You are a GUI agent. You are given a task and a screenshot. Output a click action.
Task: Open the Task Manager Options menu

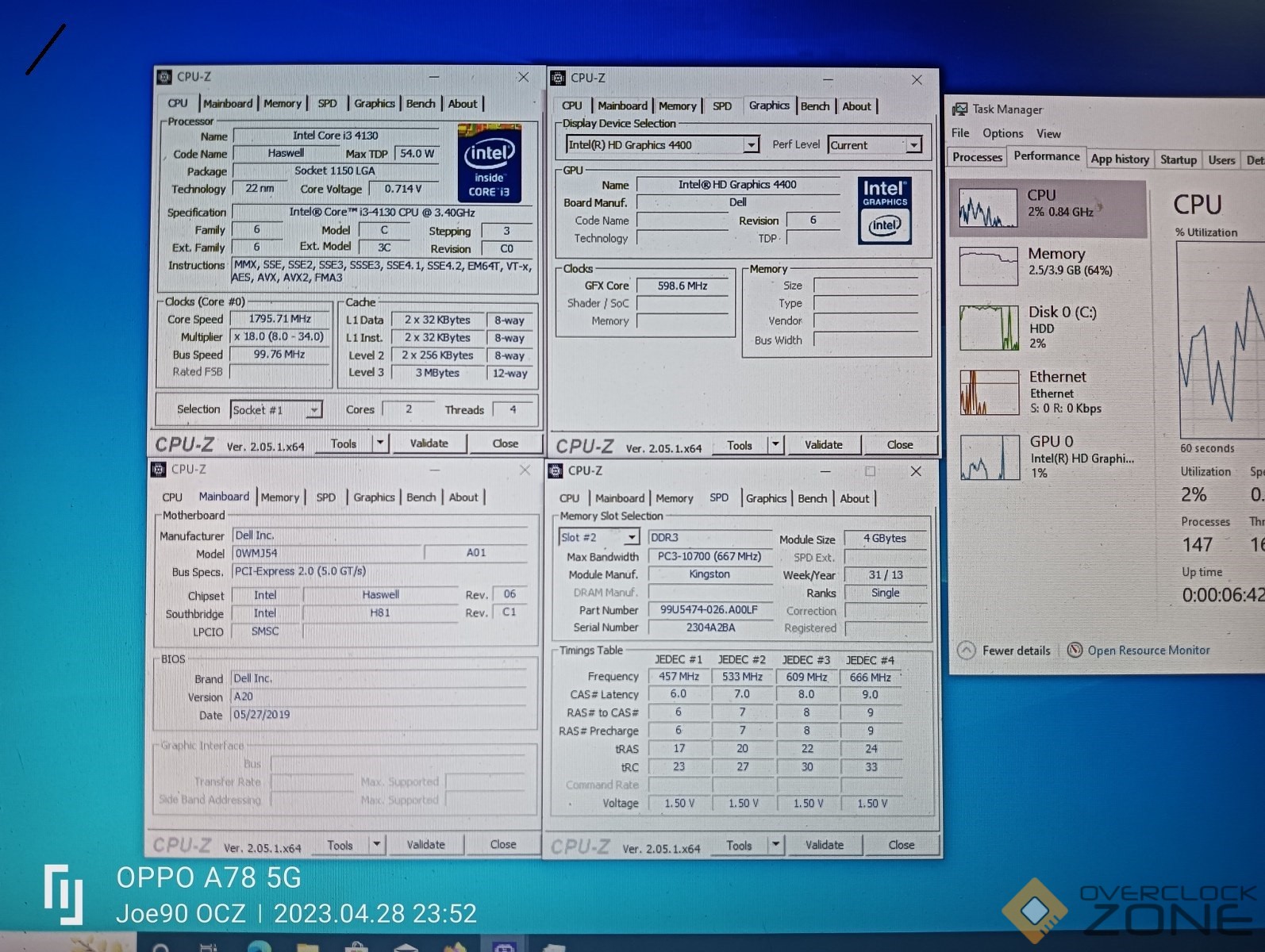click(1003, 133)
